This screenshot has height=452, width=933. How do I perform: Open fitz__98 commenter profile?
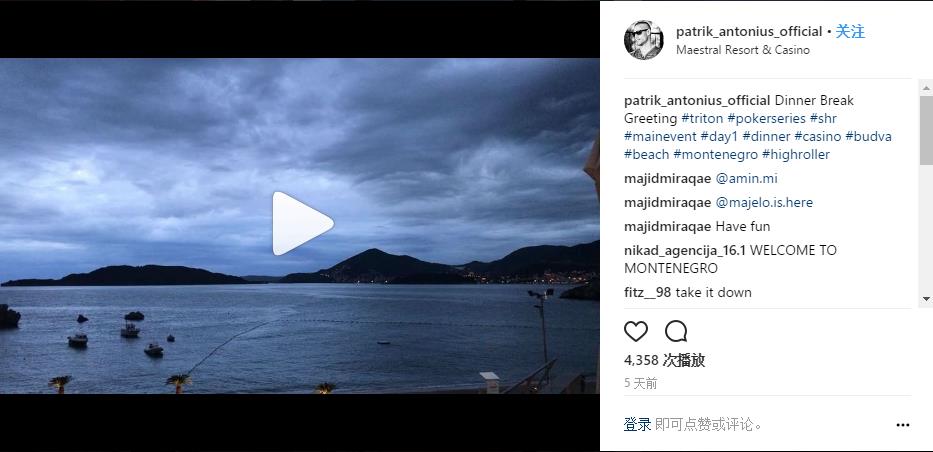click(x=648, y=292)
